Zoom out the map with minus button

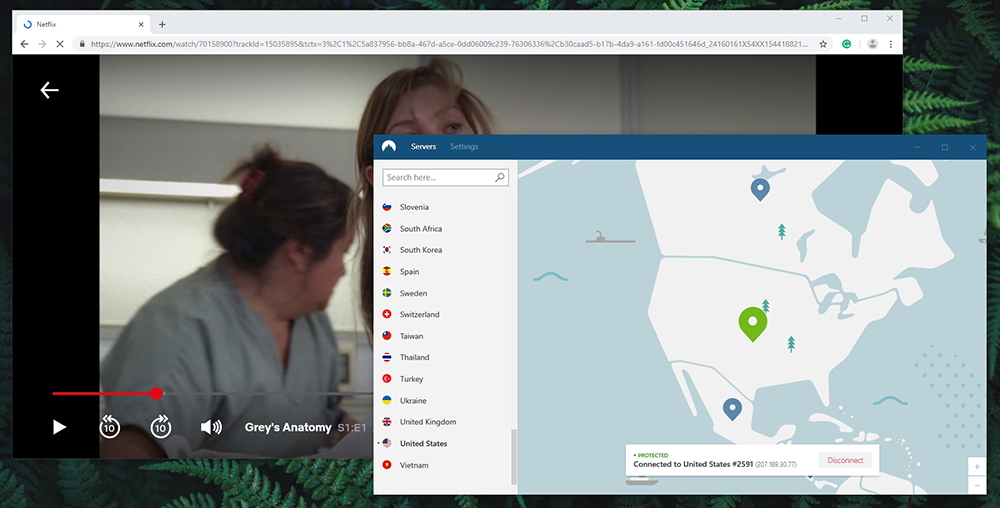tap(977, 486)
